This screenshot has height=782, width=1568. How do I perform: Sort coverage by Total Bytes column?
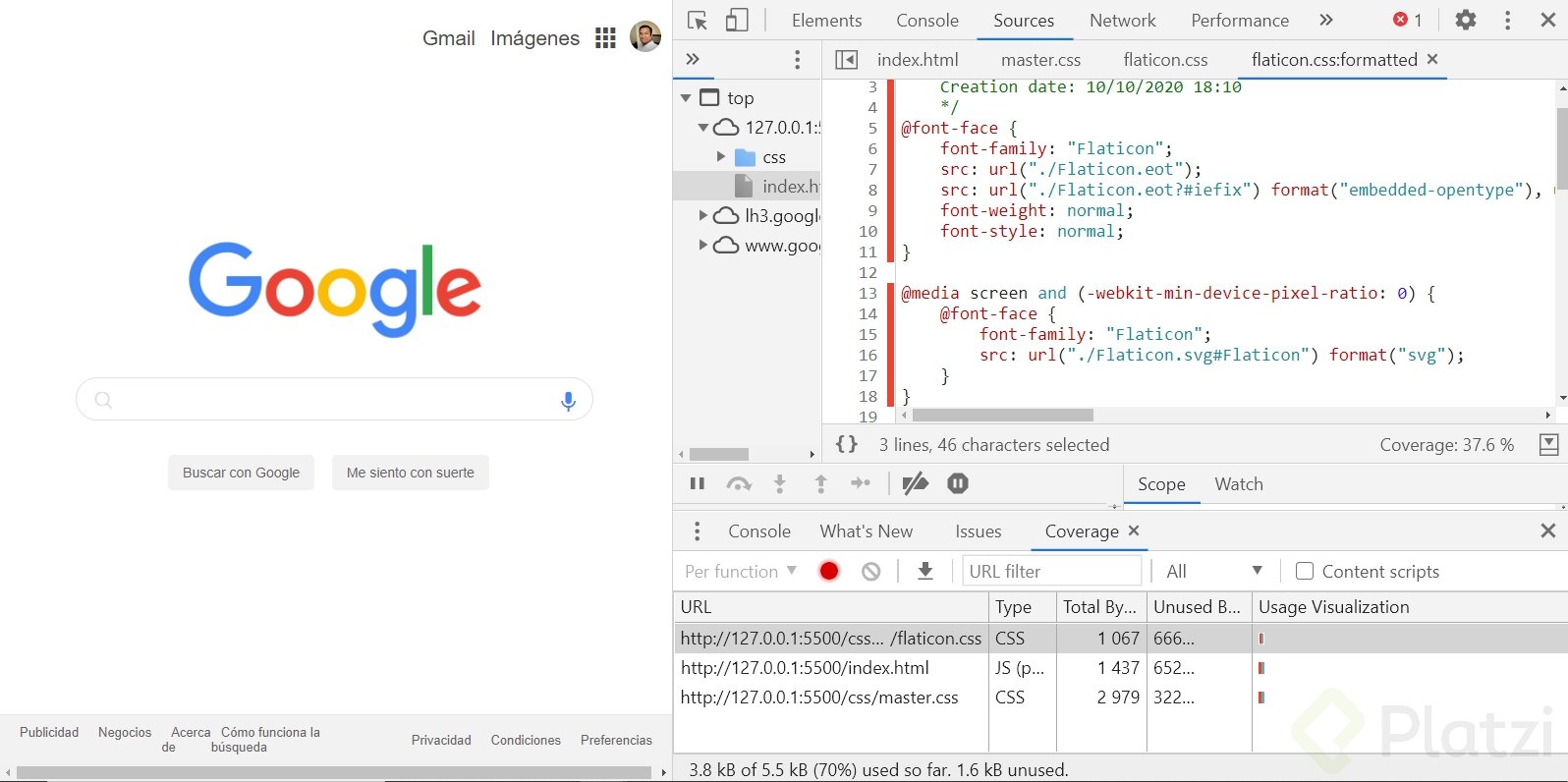(x=1100, y=607)
